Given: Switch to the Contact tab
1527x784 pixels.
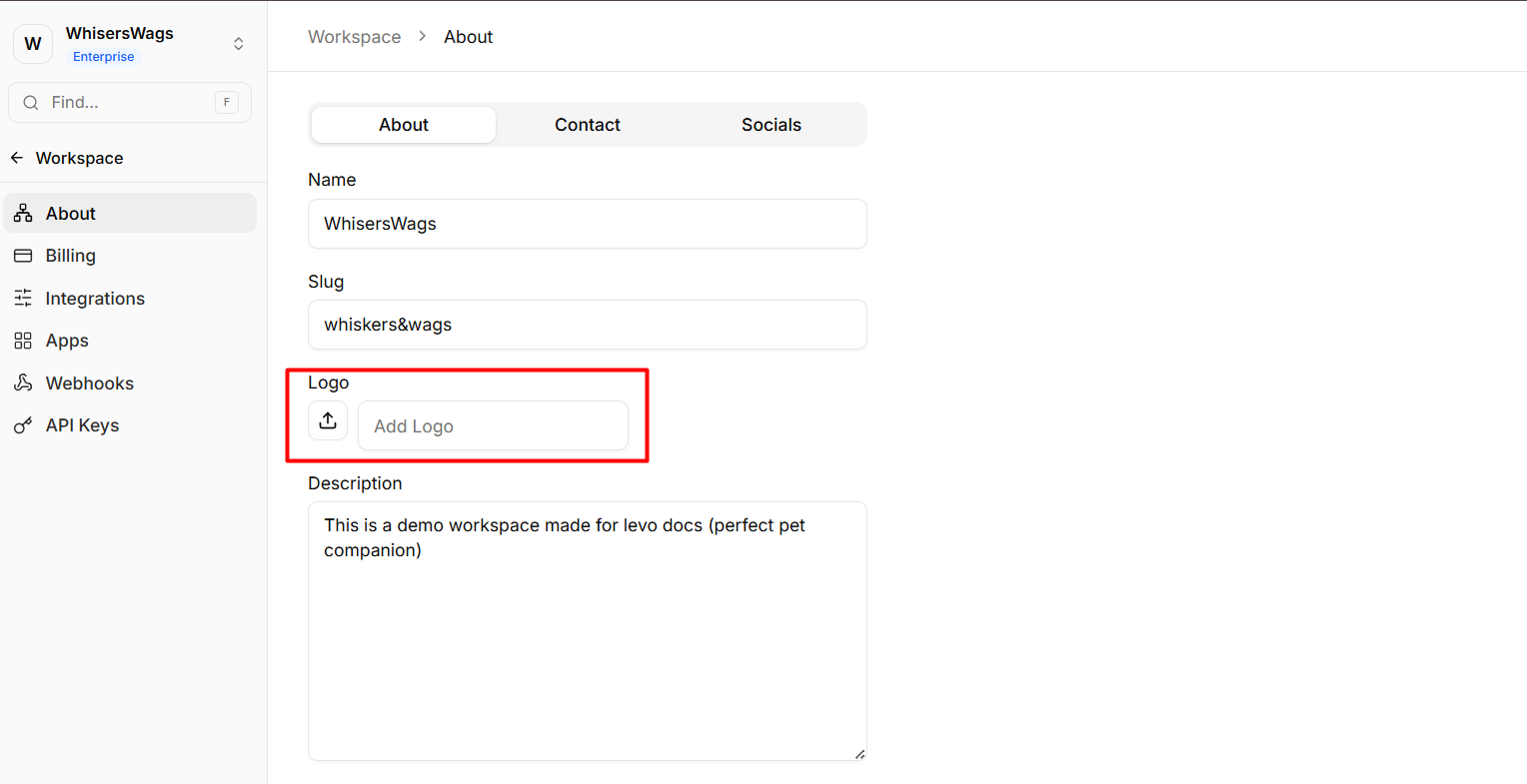Looking at the screenshot, I should click(588, 125).
